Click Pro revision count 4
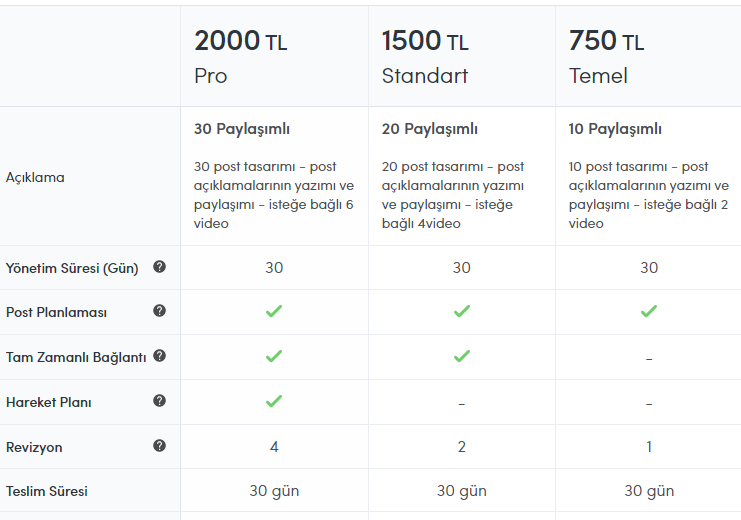 (x=274, y=447)
